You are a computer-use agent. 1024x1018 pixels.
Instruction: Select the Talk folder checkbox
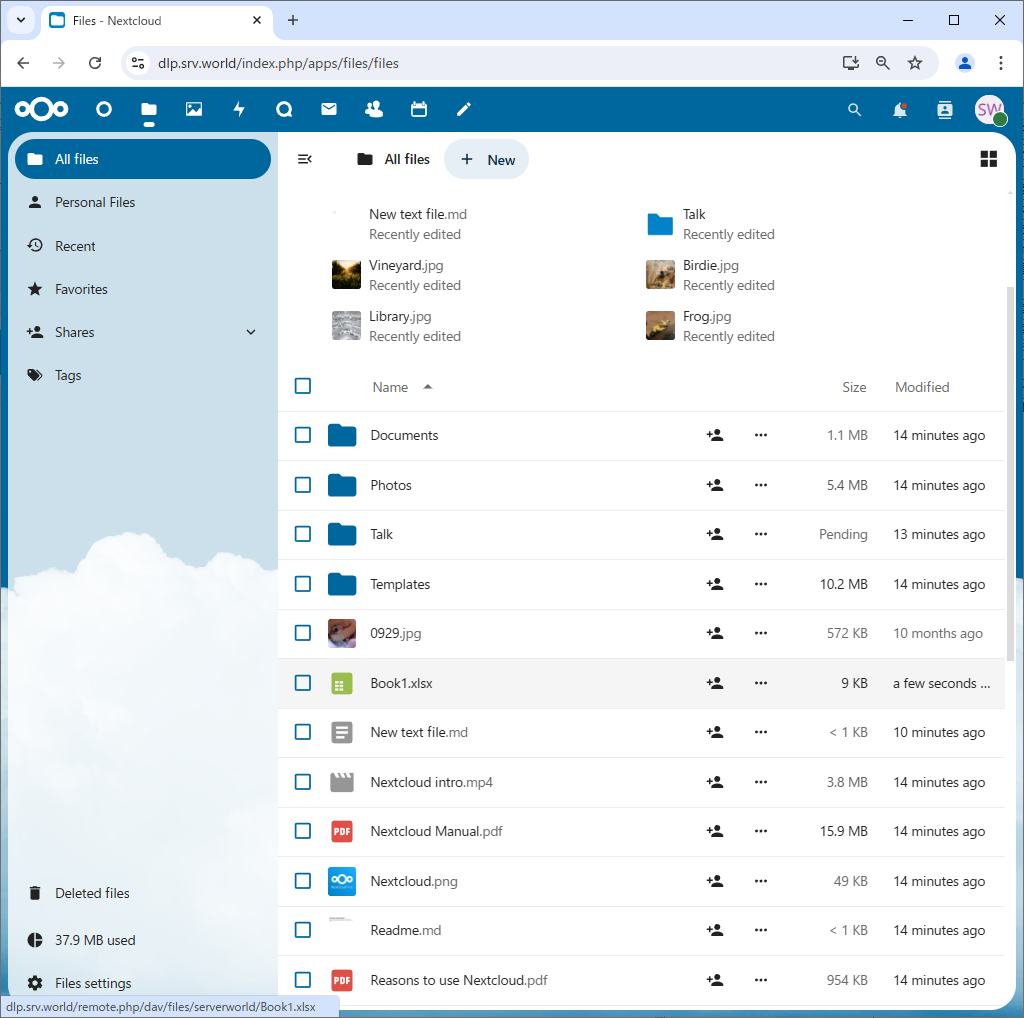click(303, 534)
